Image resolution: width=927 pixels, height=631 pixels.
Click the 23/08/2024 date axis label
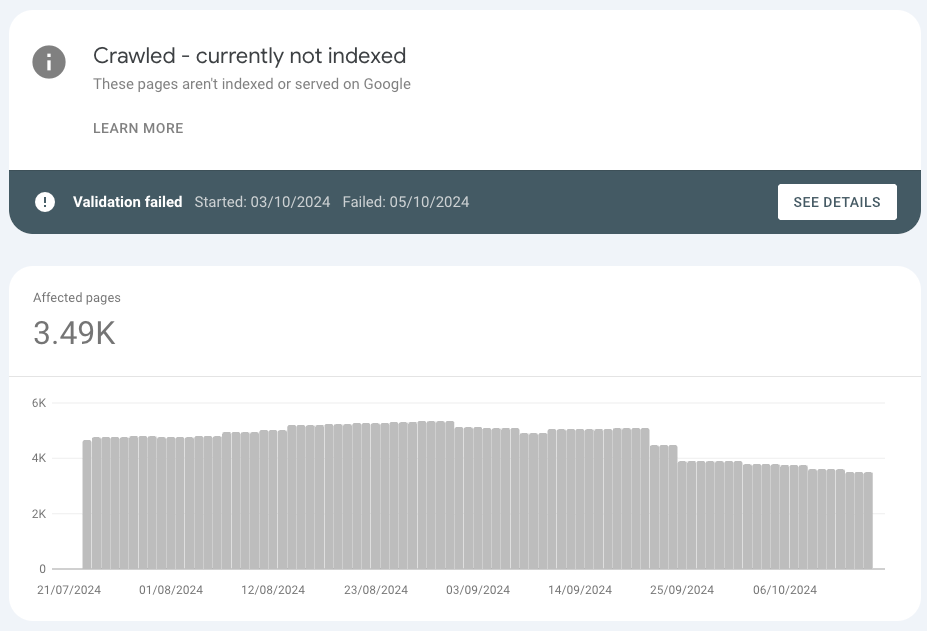tap(376, 590)
